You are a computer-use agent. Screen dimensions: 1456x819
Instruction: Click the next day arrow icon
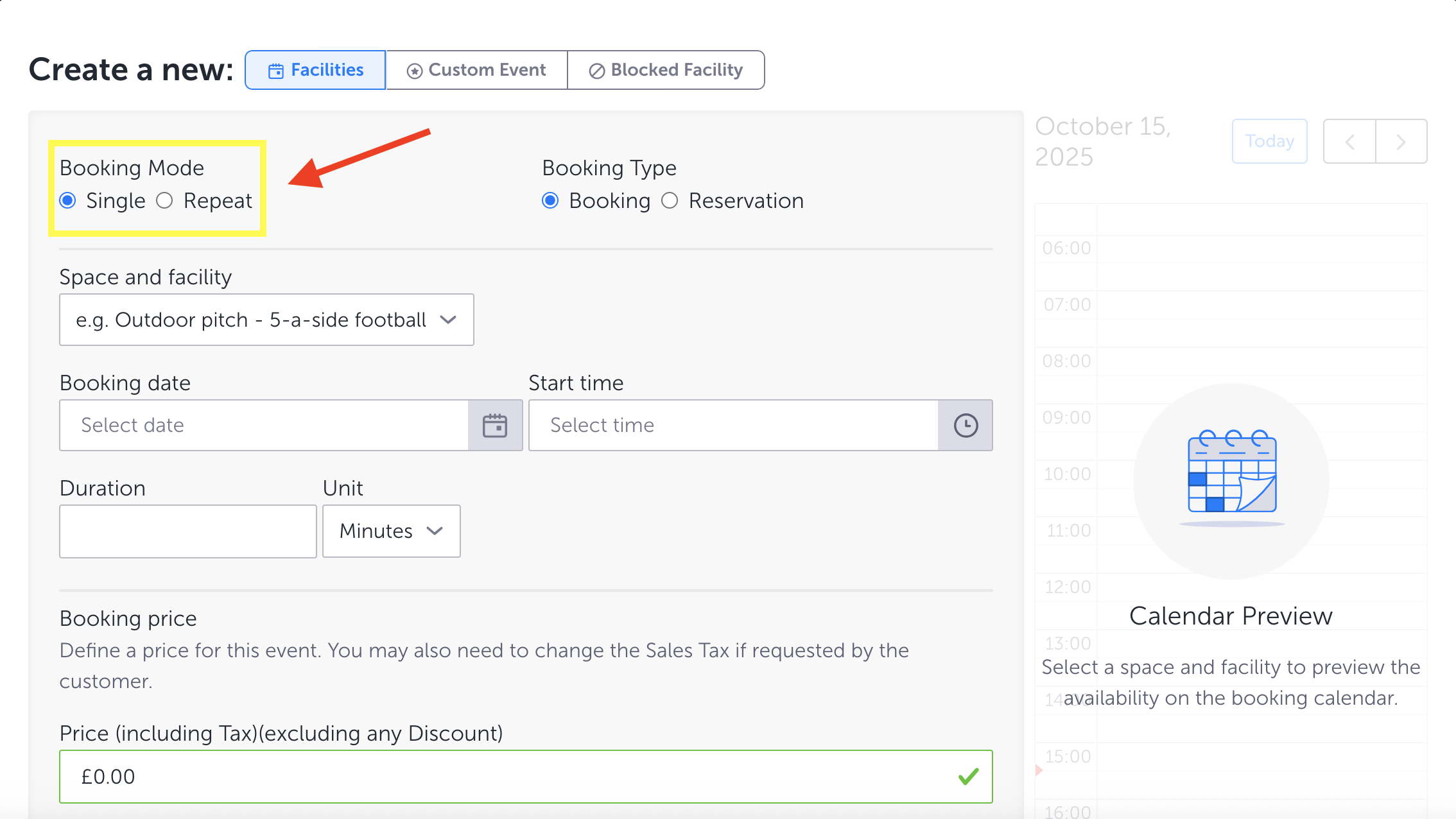coord(1401,141)
